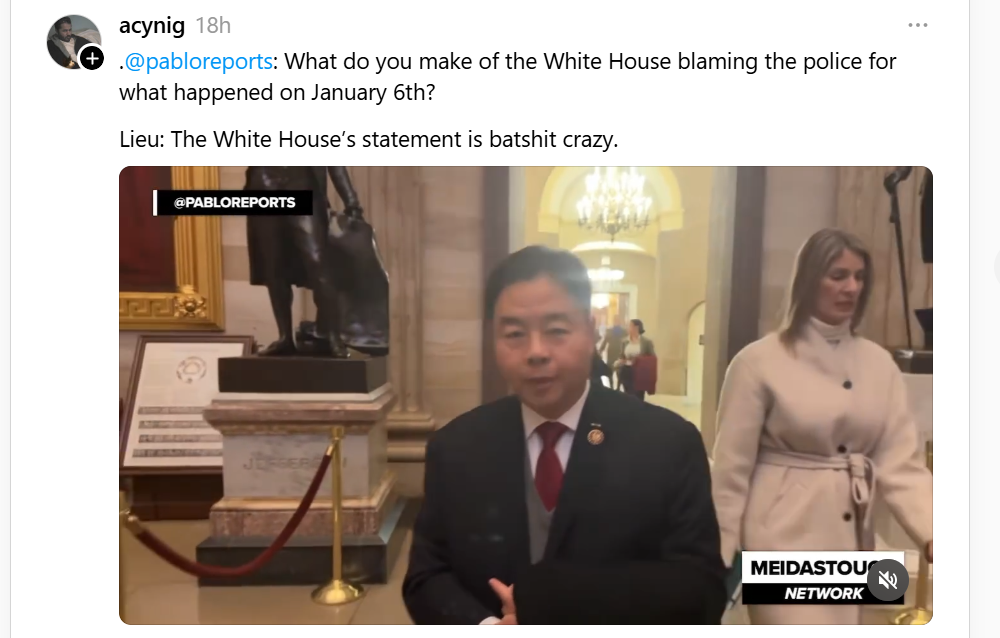Click the Lieu quote text line

369,139
